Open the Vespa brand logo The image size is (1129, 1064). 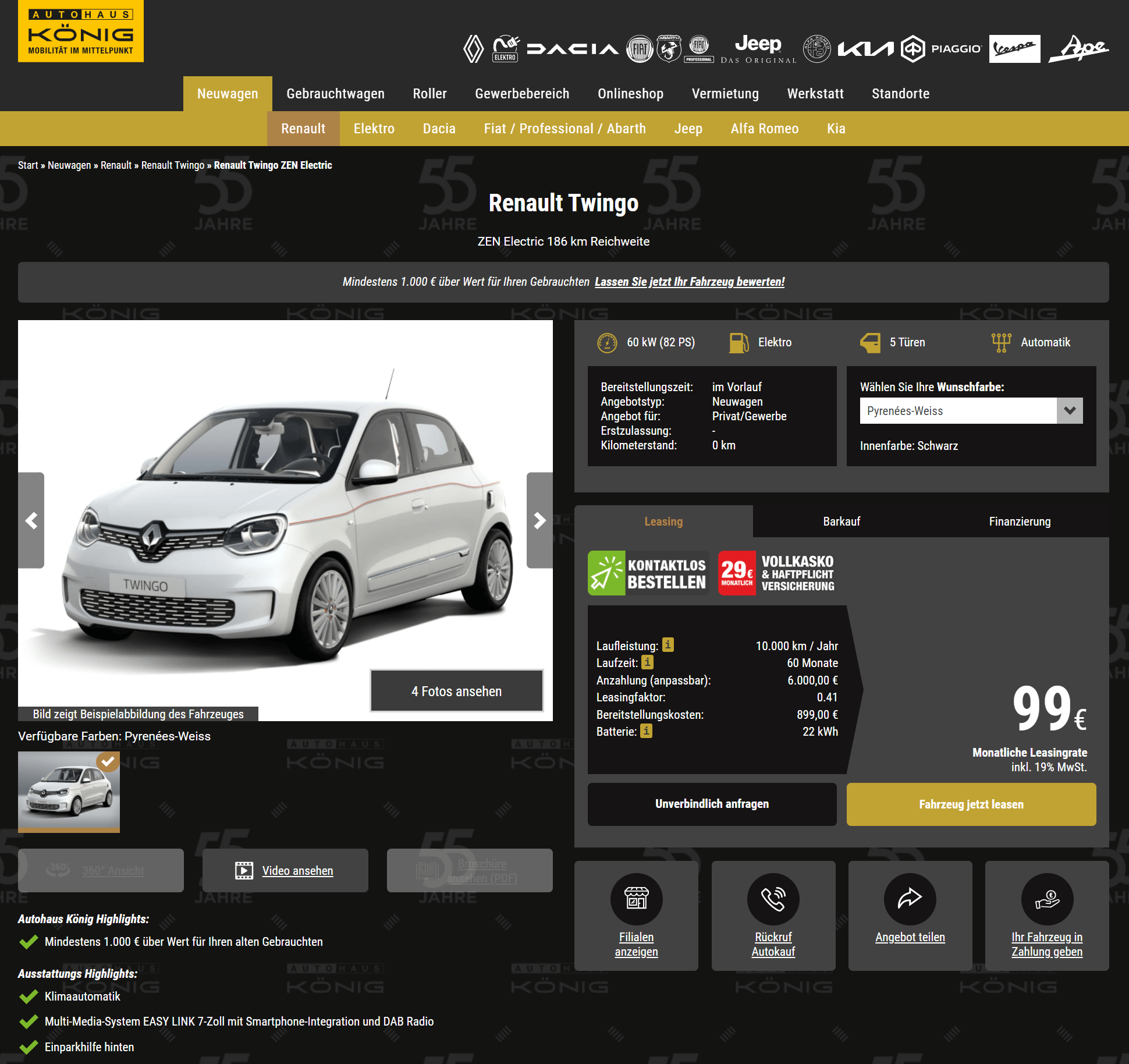(x=1014, y=49)
